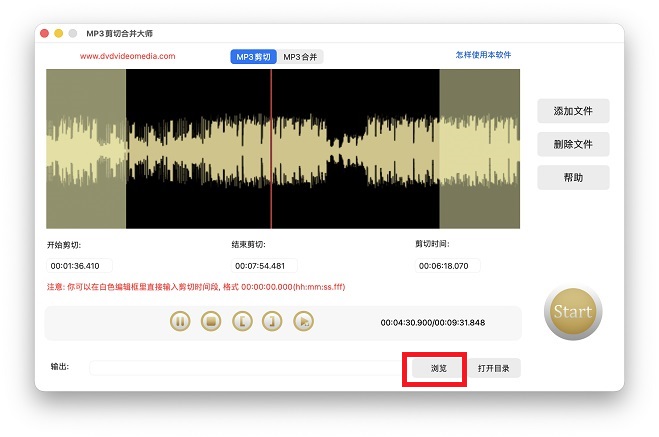Click the red playhead line in waveform
This screenshot has height=437, width=659.
point(271,150)
